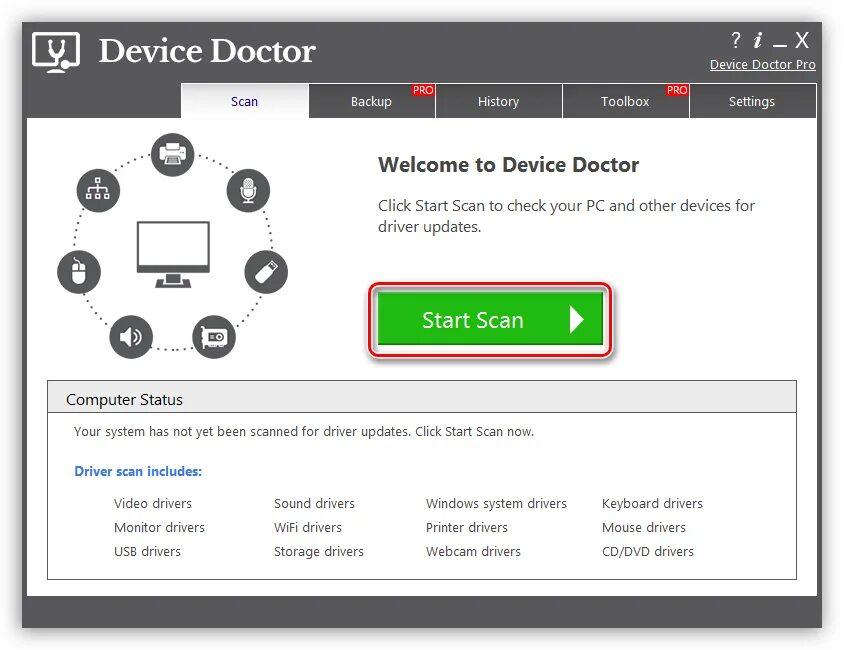The width and height of the screenshot is (844, 650).
Task: Click the PRO badge on Backup
Action: pos(423,90)
